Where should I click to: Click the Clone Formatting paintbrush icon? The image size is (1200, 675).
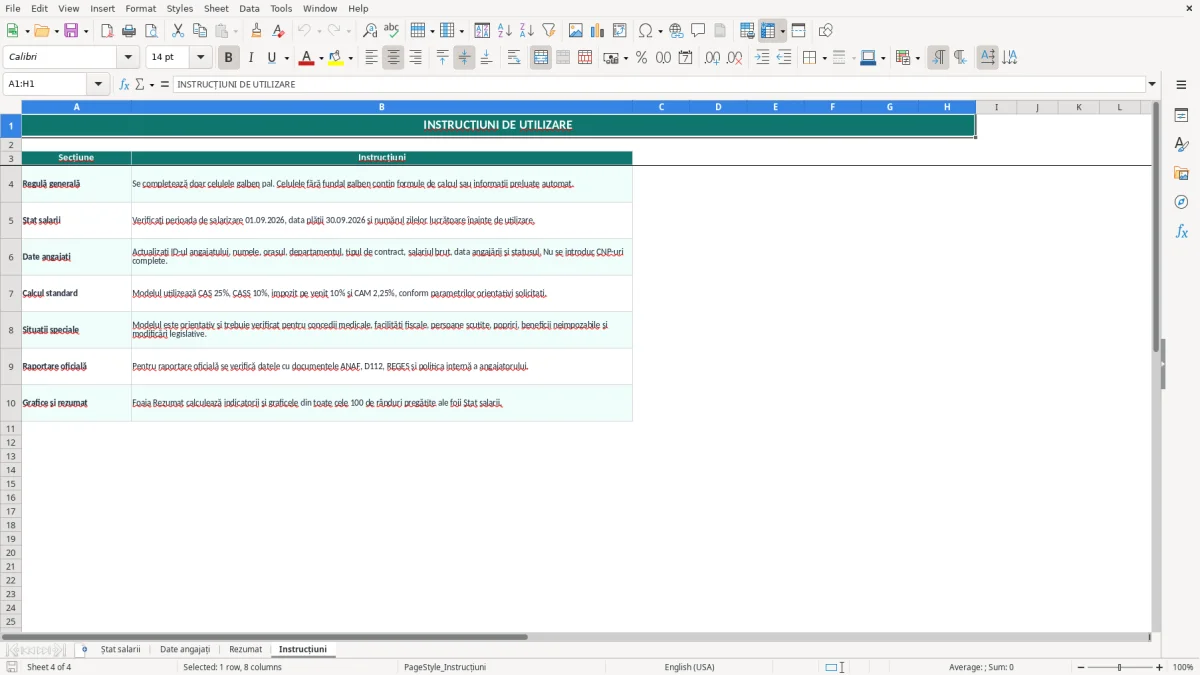point(256,31)
